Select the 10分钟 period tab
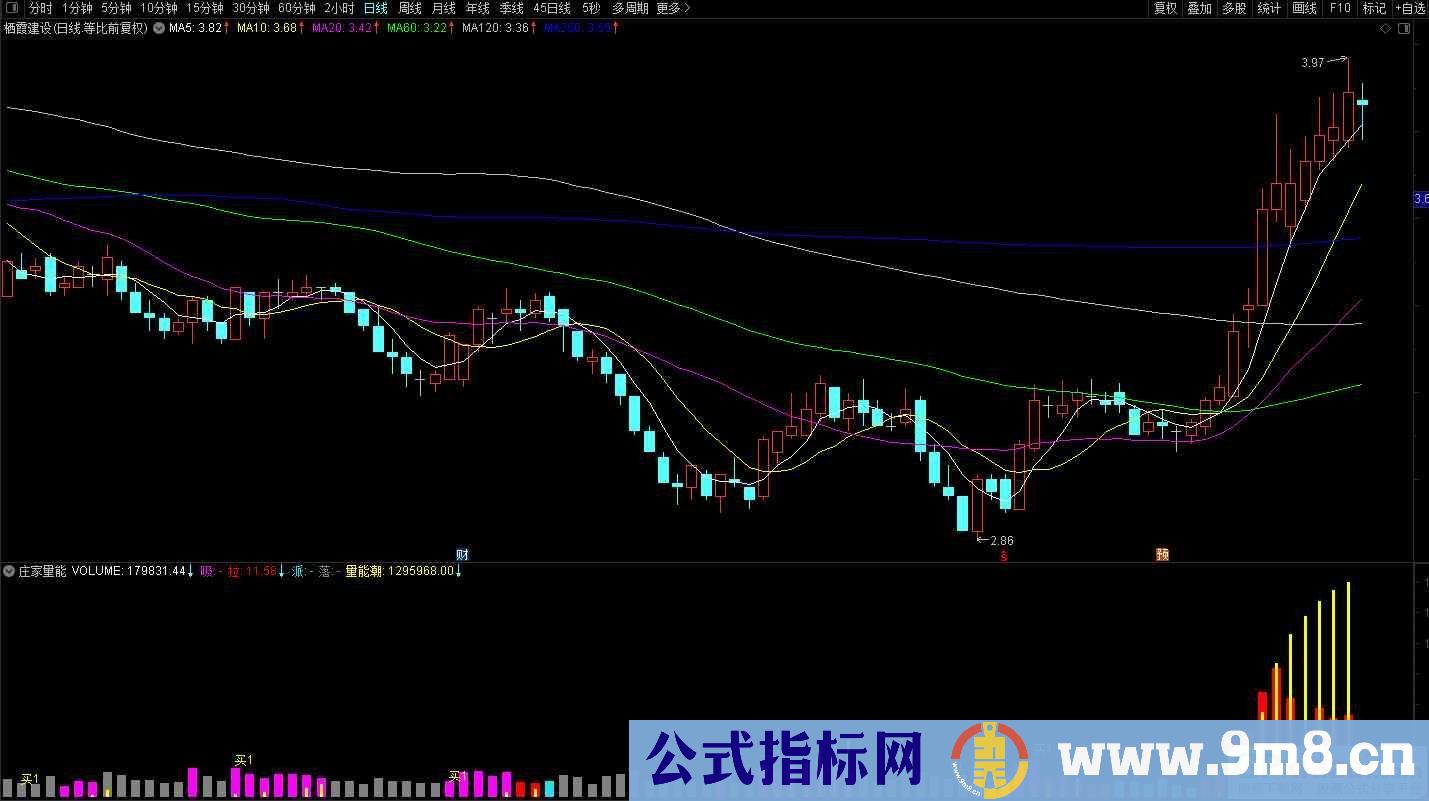This screenshot has height=801, width=1429. tap(158, 8)
